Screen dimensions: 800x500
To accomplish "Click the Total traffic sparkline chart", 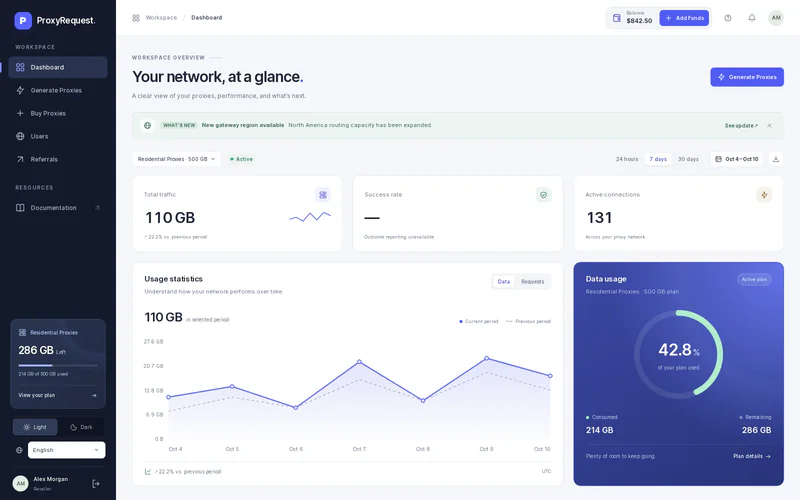I will pyautogui.click(x=310, y=217).
